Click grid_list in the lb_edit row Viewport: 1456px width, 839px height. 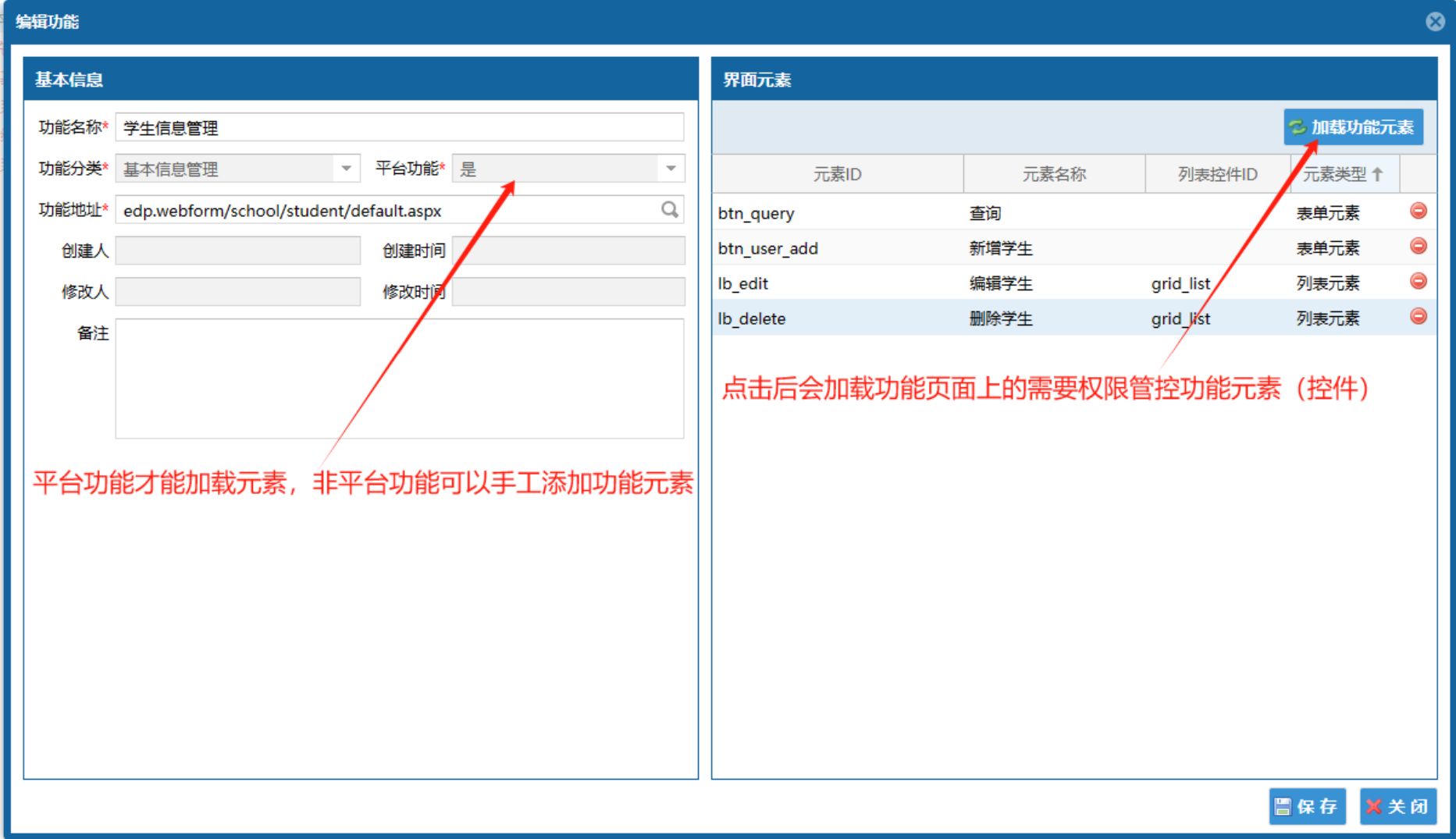(x=1180, y=283)
